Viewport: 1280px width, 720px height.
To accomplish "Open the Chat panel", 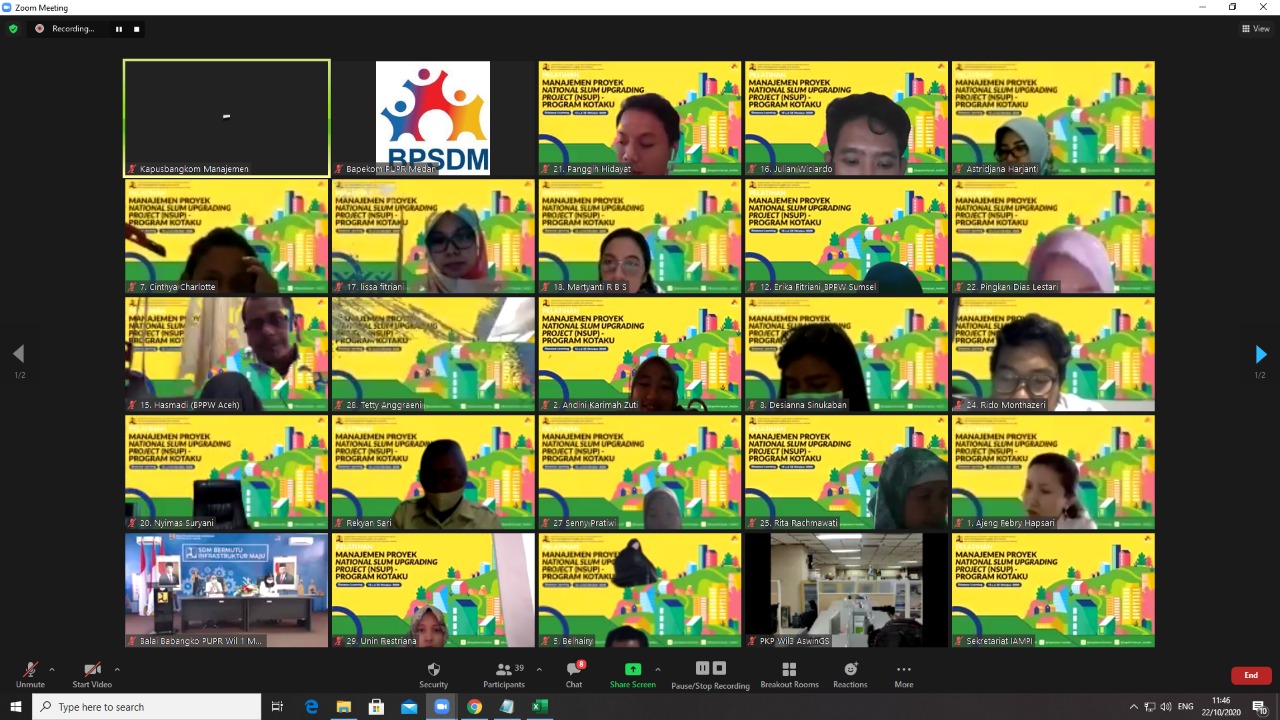I will [x=574, y=674].
